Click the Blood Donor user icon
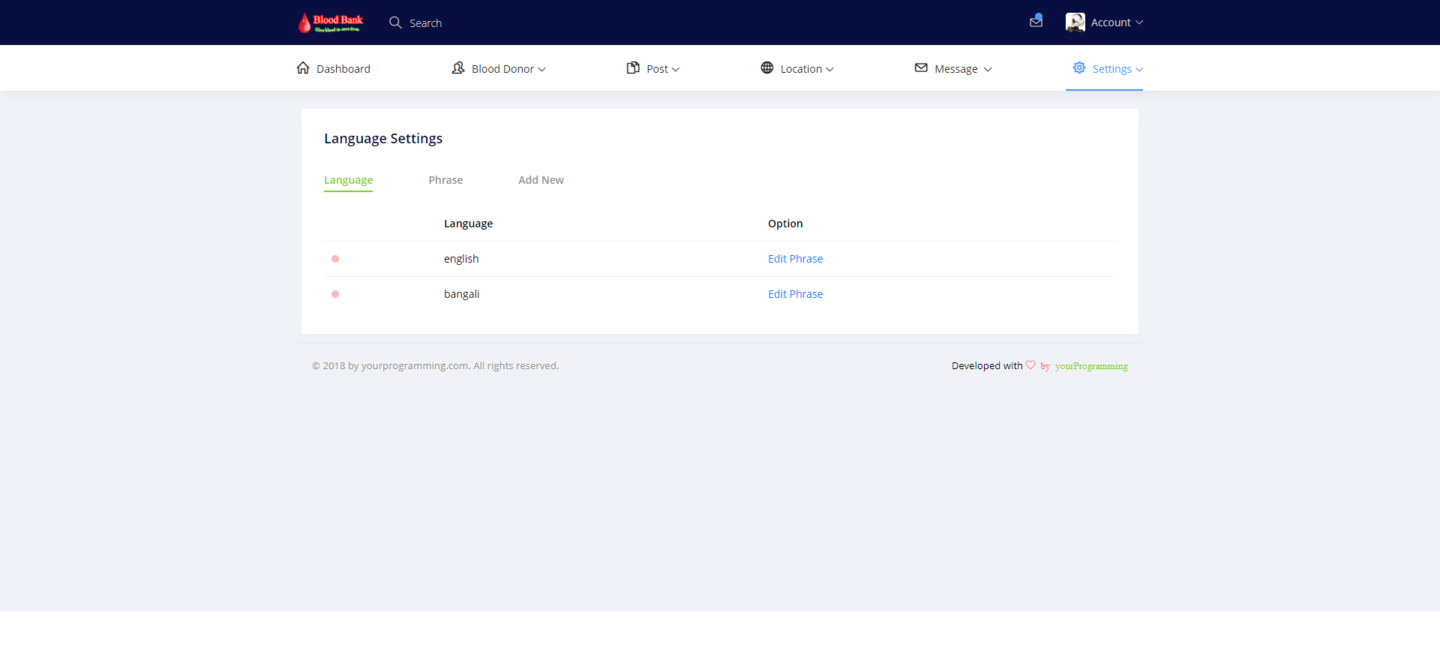 (x=458, y=68)
